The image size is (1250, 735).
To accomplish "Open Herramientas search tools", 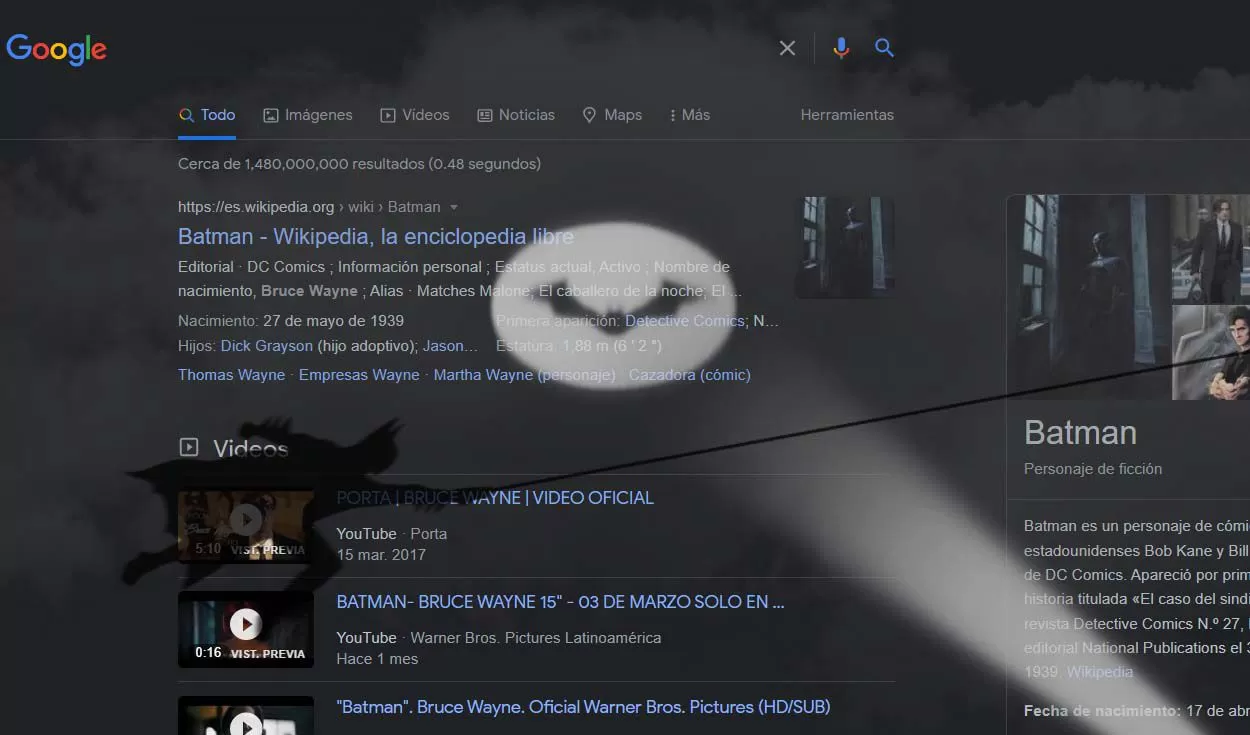I will pos(846,115).
